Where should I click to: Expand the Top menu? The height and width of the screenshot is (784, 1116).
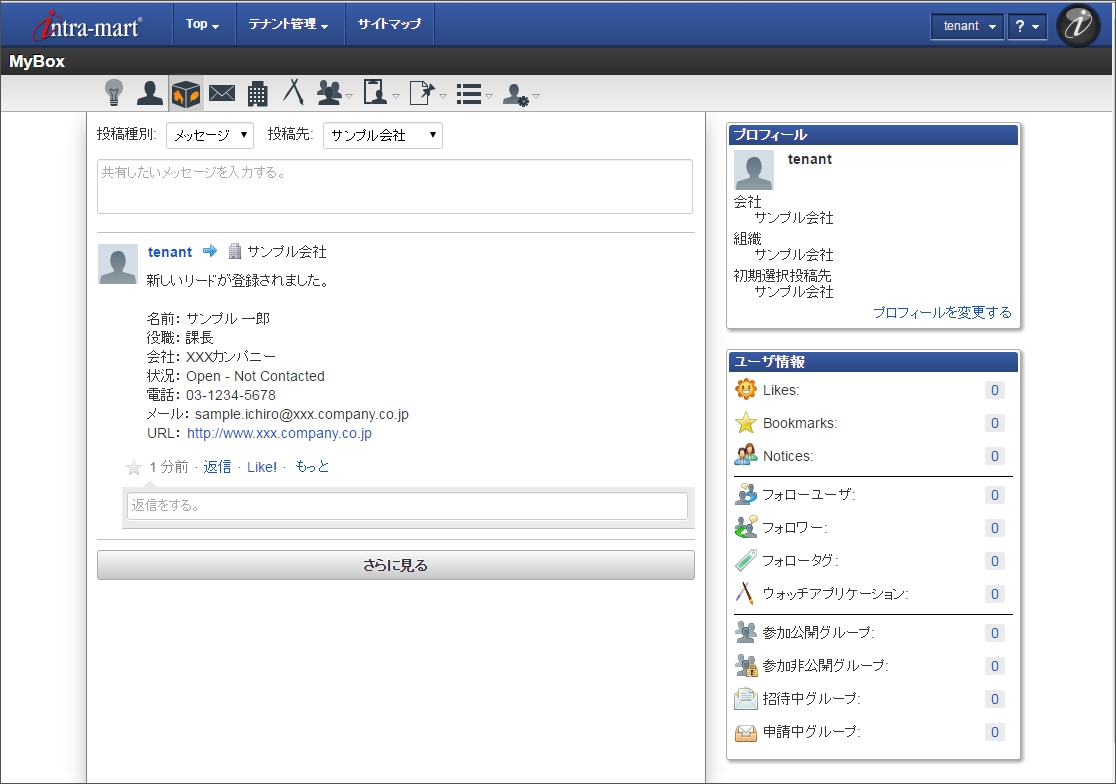pos(204,24)
